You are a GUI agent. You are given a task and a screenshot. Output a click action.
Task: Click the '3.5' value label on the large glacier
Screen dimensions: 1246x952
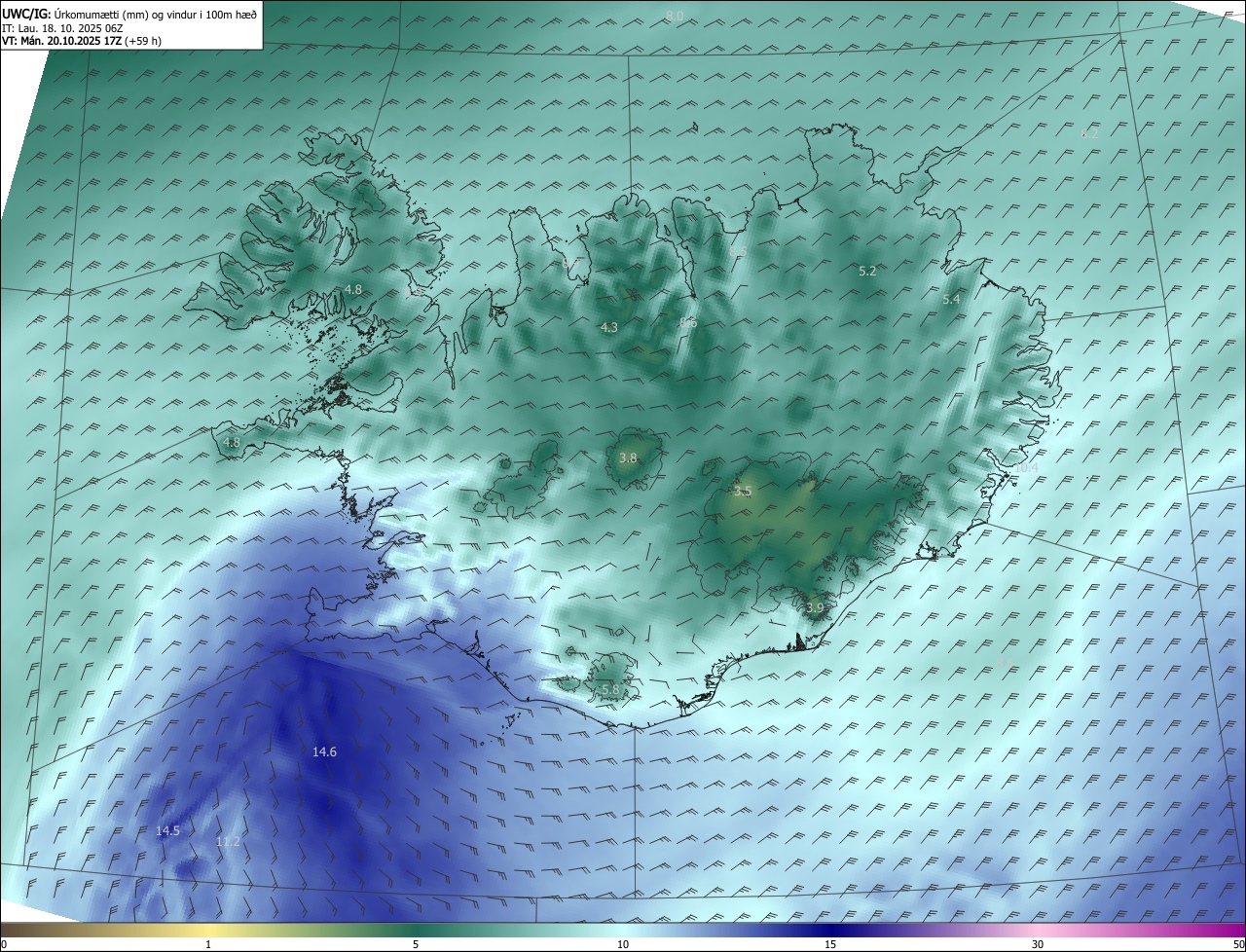743,493
